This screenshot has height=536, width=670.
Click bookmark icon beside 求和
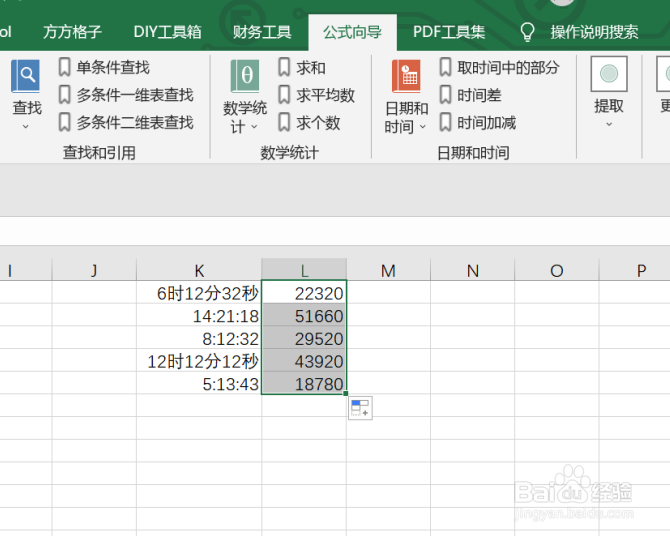[x=284, y=68]
